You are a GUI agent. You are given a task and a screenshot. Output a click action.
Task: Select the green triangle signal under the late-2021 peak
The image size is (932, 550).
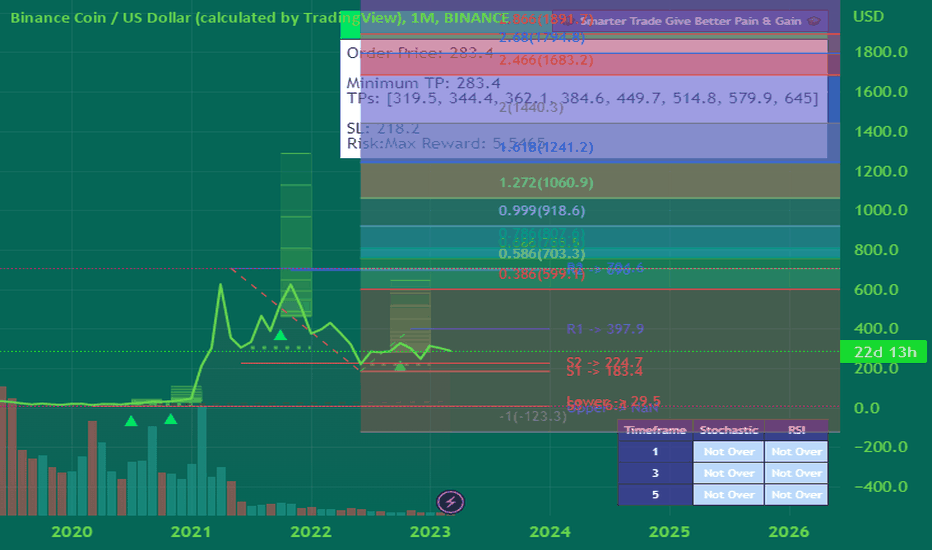click(x=280, y=335)
